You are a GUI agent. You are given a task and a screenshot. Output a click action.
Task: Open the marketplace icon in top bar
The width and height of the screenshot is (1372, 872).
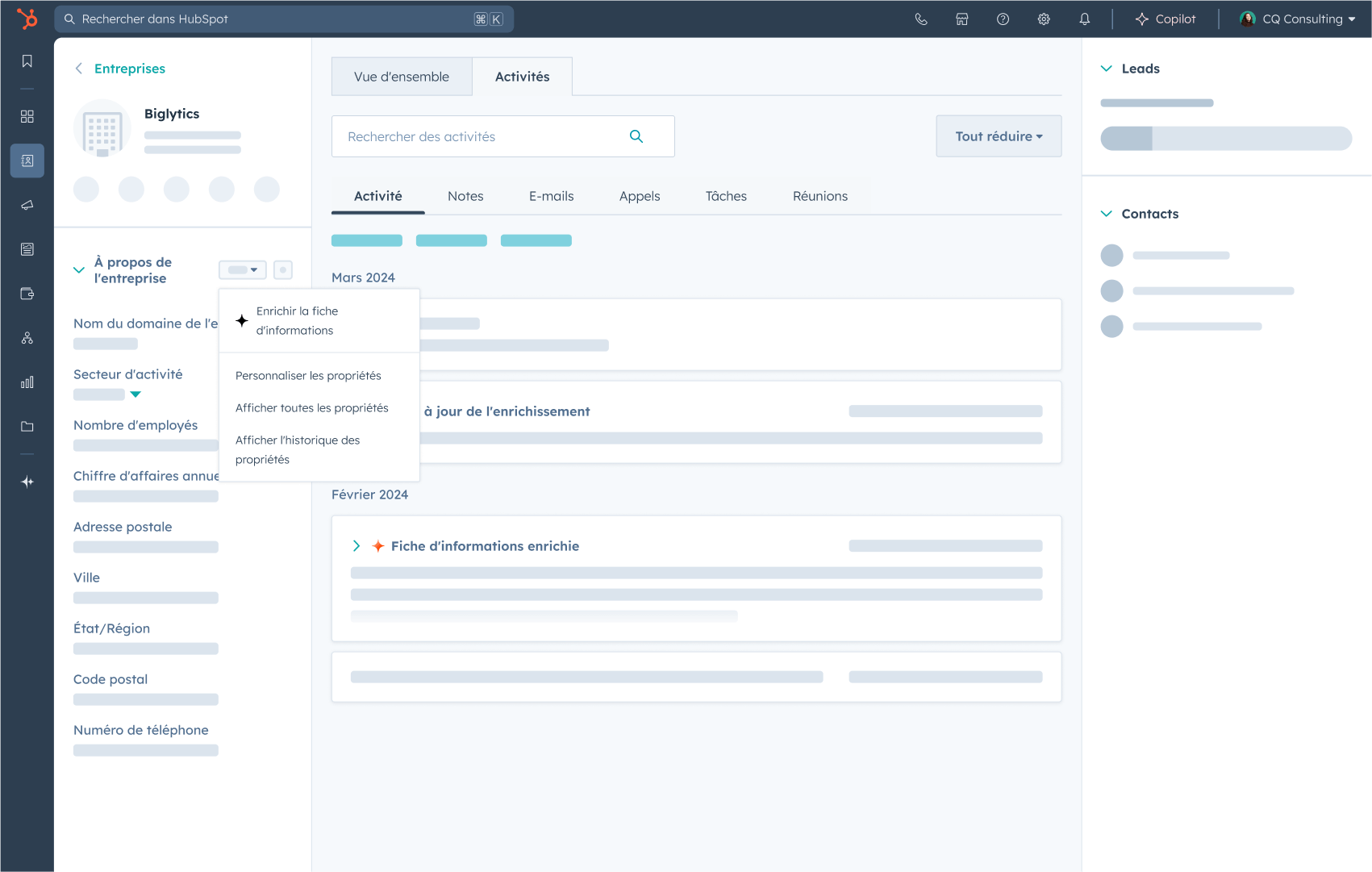[962, 19]
